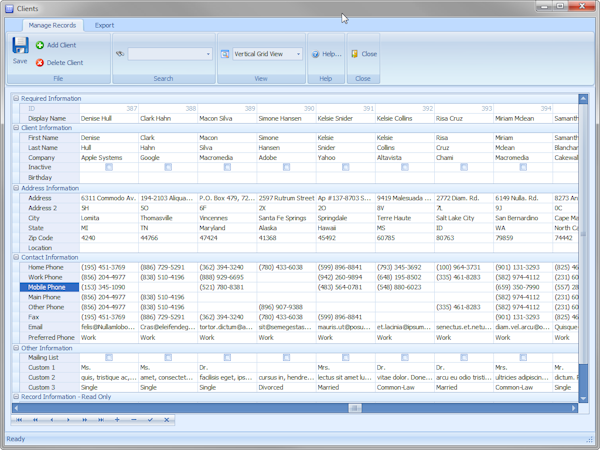Screen dimensions: 600x450
Task: Open the Vertical Grid View dropdown
Action: tap(298, 54)
